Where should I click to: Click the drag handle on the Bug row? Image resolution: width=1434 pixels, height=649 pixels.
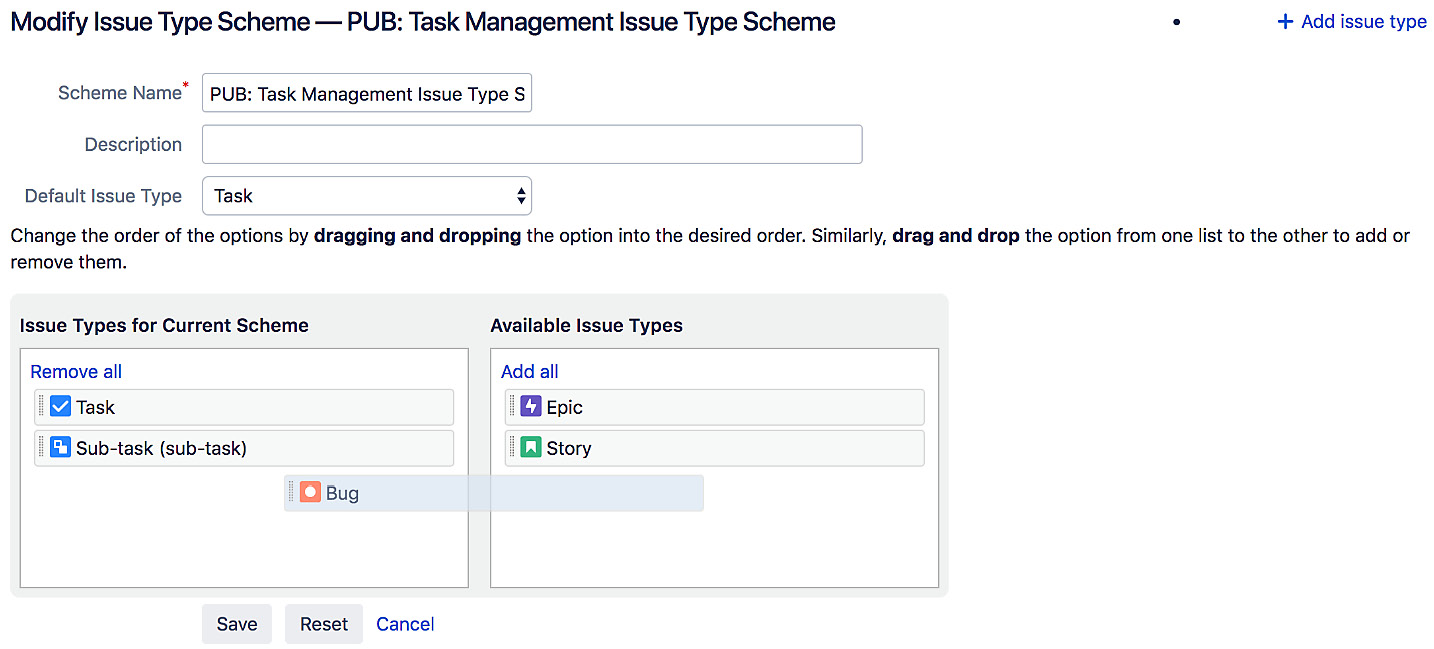coord(290,492)
